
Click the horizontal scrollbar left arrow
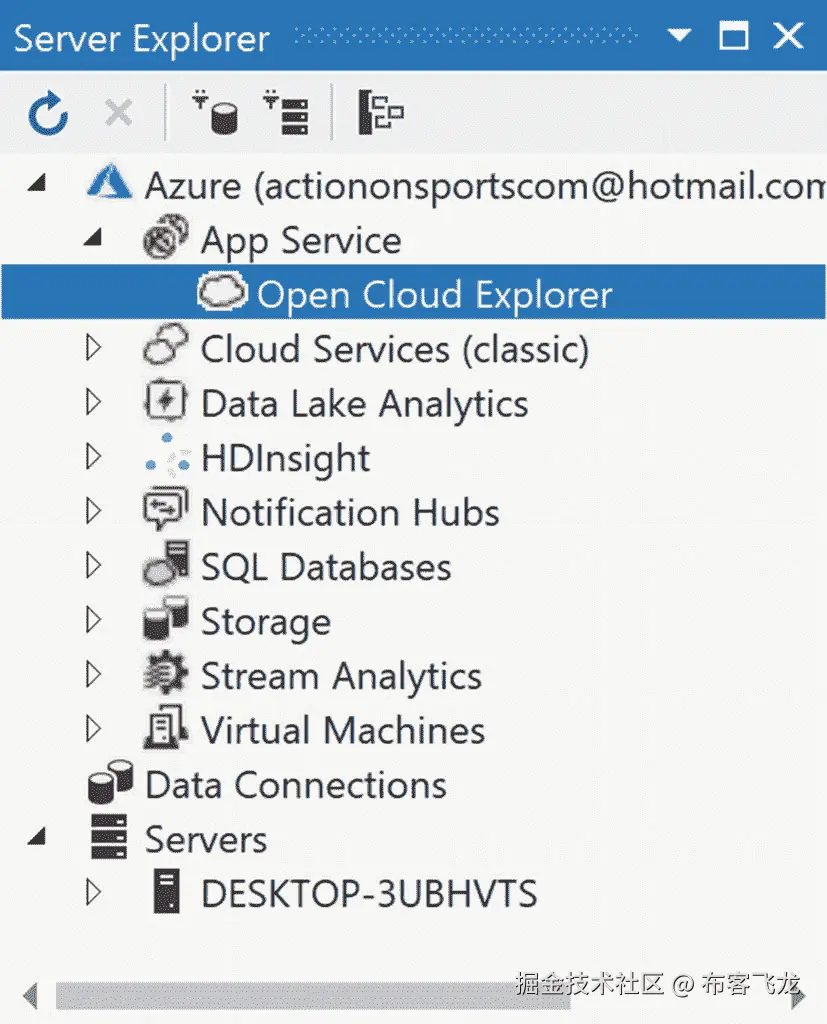30,997
